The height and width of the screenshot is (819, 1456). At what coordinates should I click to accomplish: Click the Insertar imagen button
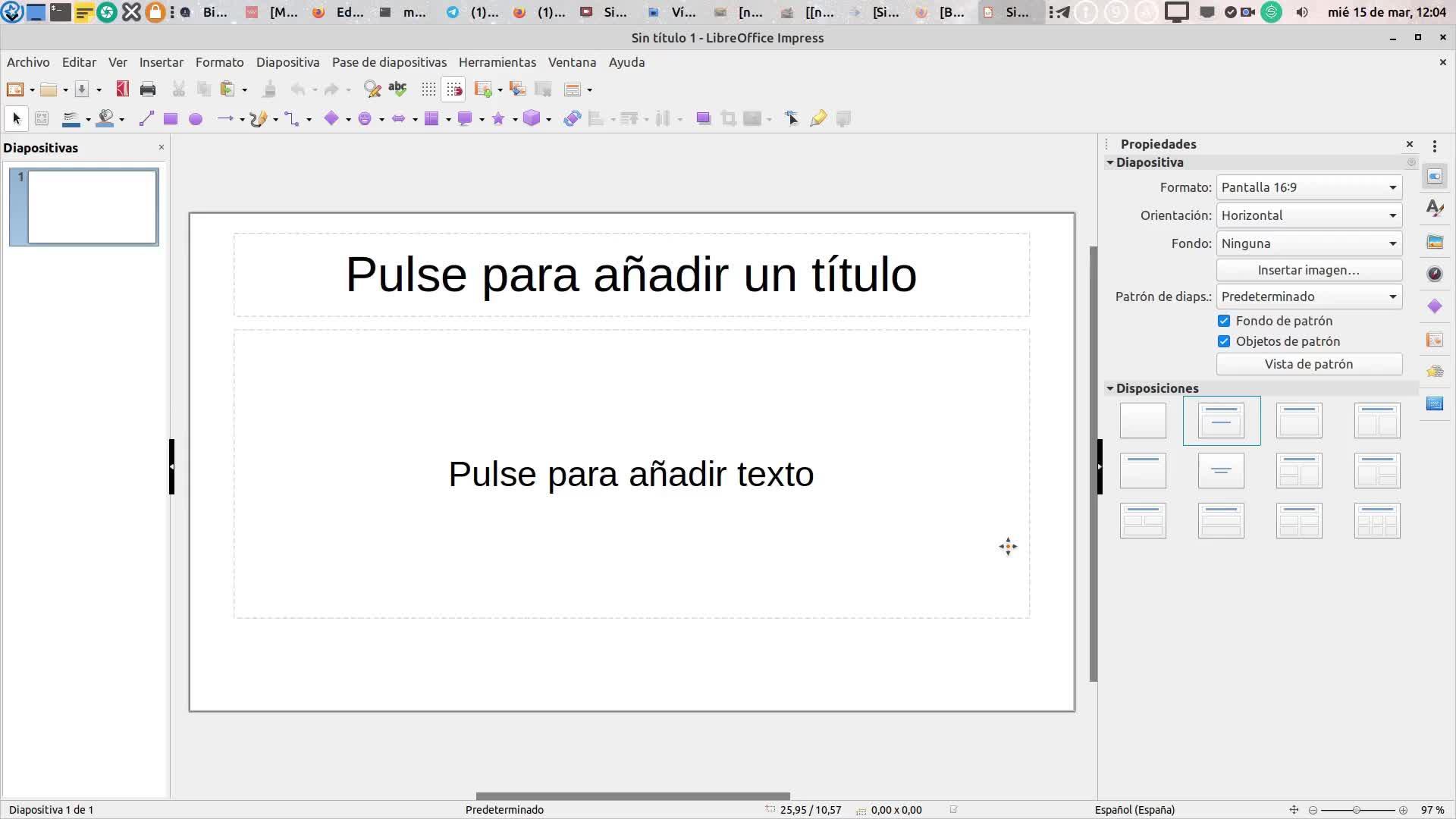click(1309, 270)
